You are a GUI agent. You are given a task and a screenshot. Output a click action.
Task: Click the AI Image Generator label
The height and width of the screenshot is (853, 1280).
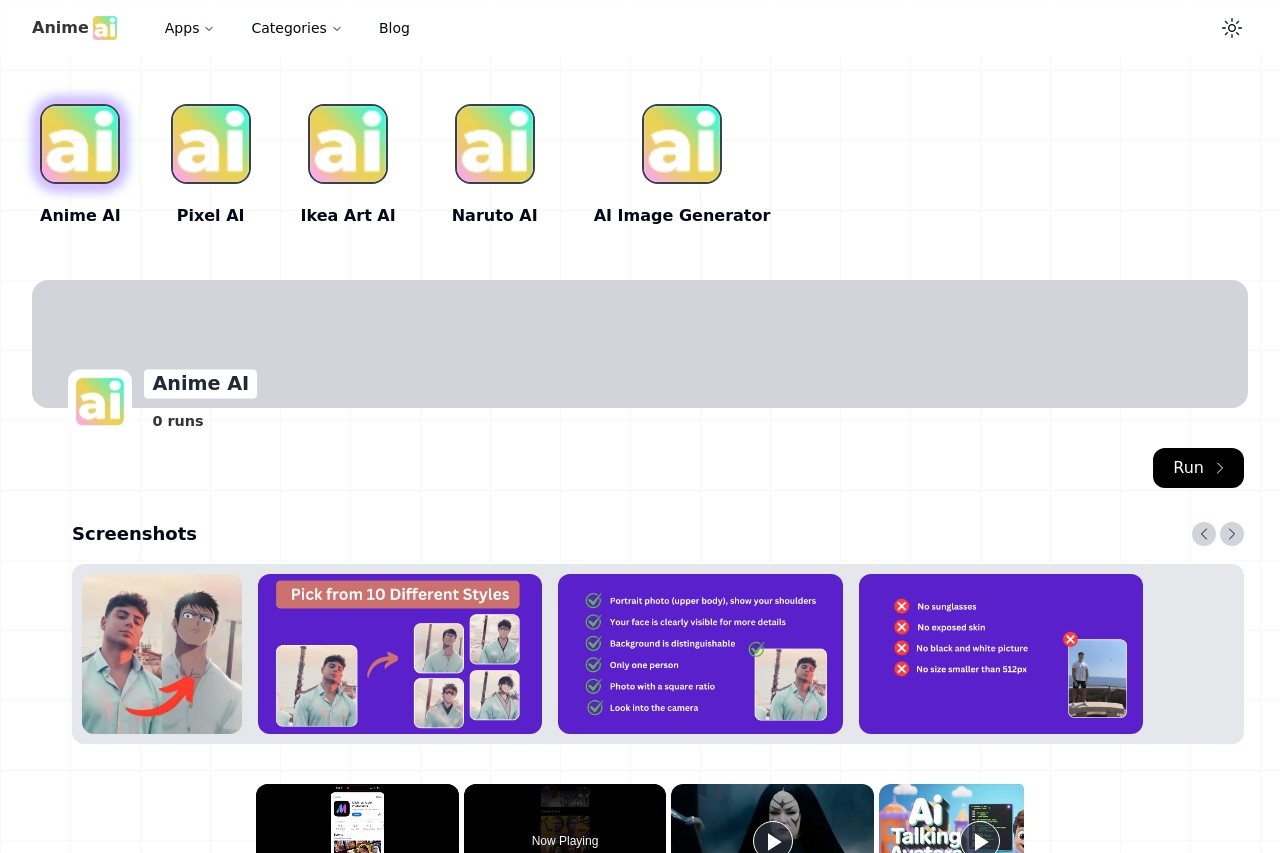[x=682, y=215]
